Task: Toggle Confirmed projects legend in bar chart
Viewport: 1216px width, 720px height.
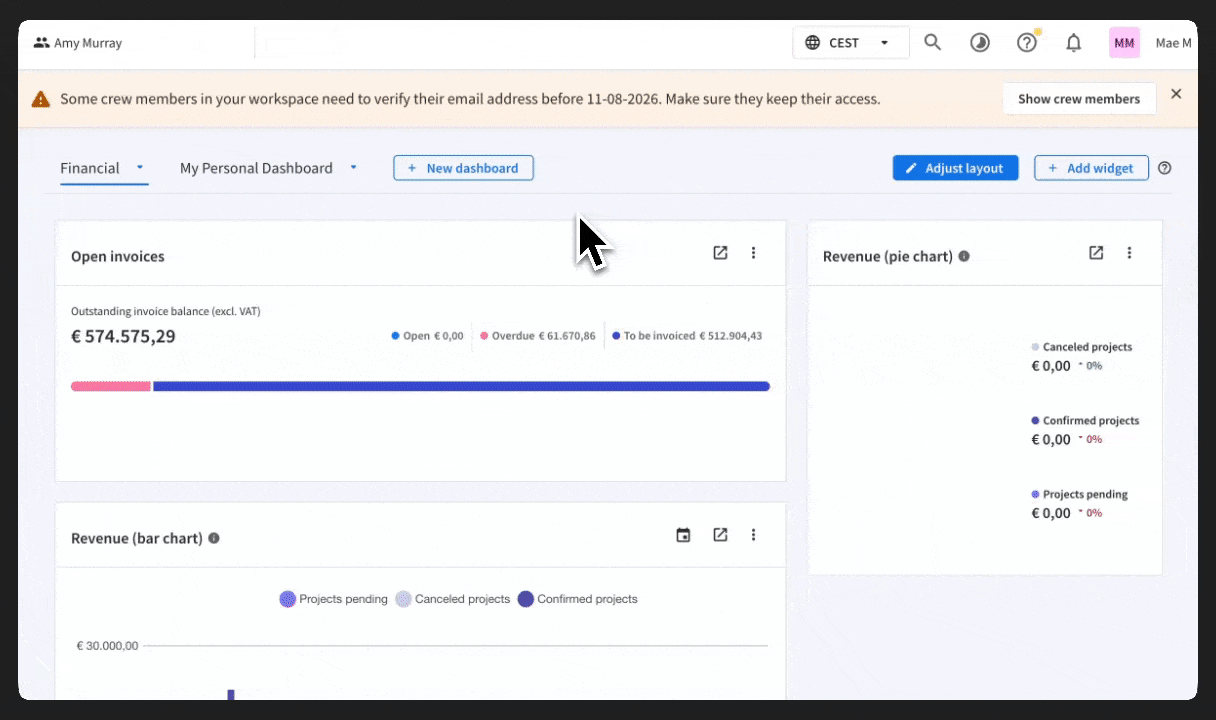Action: (577, 599)
